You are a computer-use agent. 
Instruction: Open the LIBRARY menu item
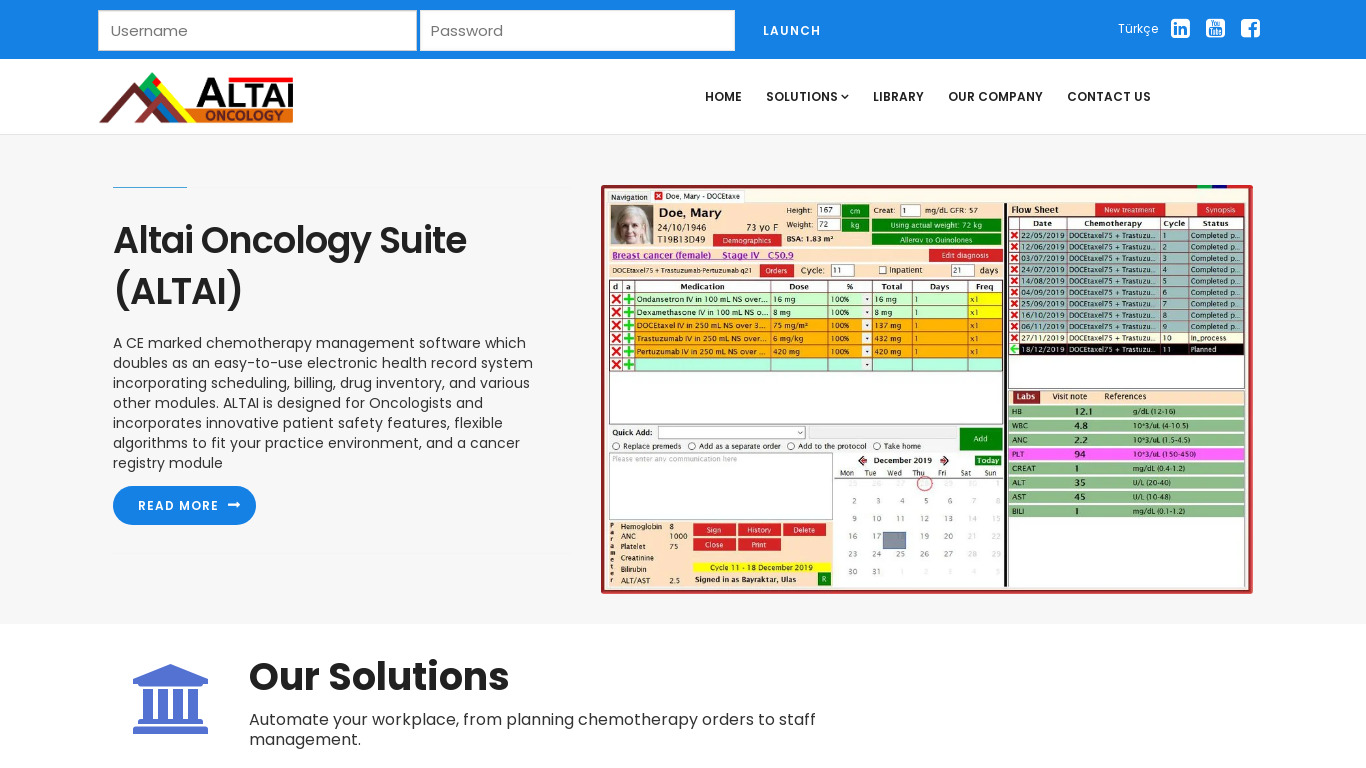pos(898,97)
